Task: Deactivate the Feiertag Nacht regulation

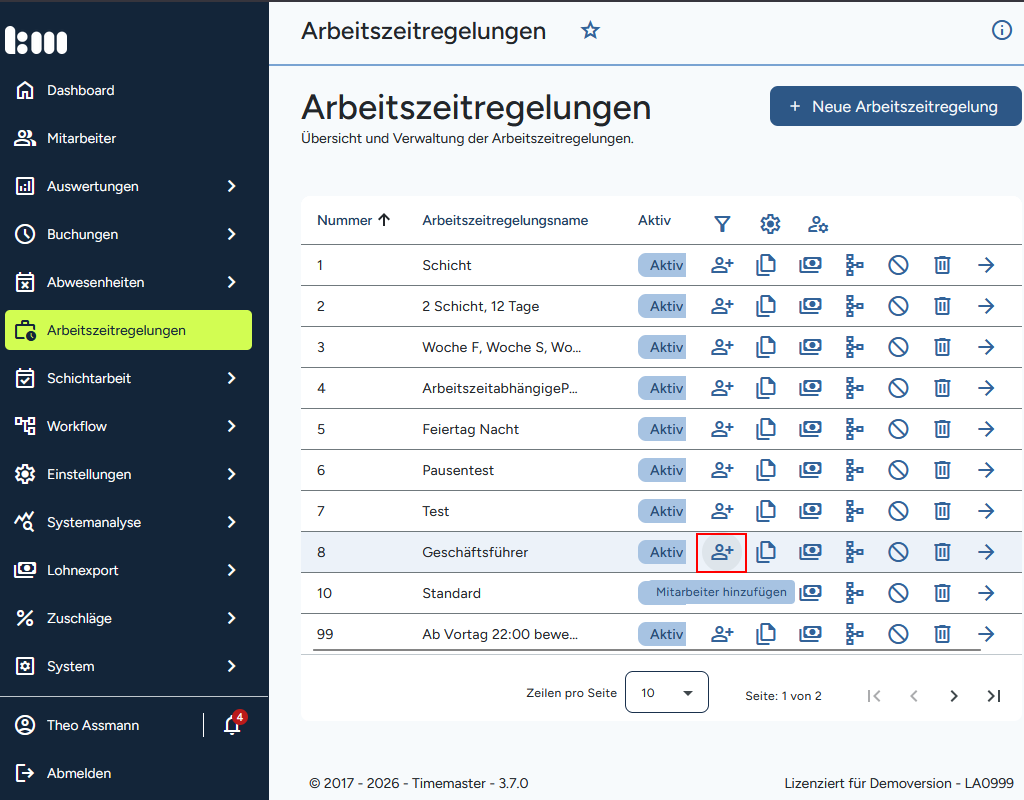Action: pyautogui.click(x=898, y=429)
